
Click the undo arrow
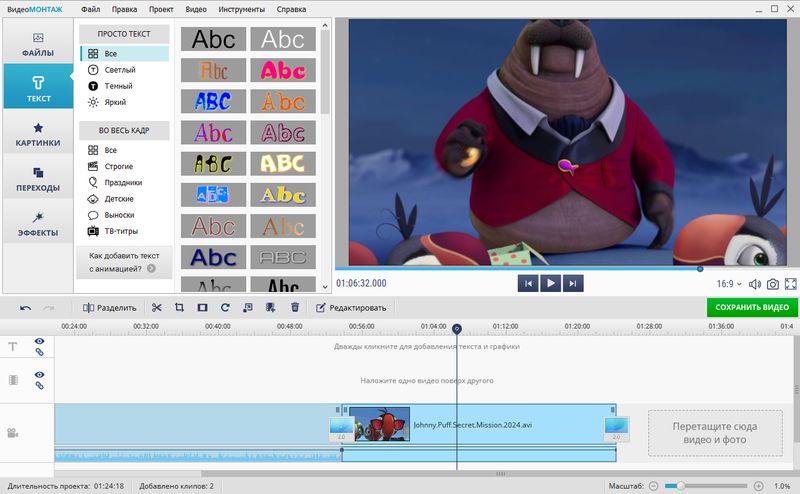point(25,308)
